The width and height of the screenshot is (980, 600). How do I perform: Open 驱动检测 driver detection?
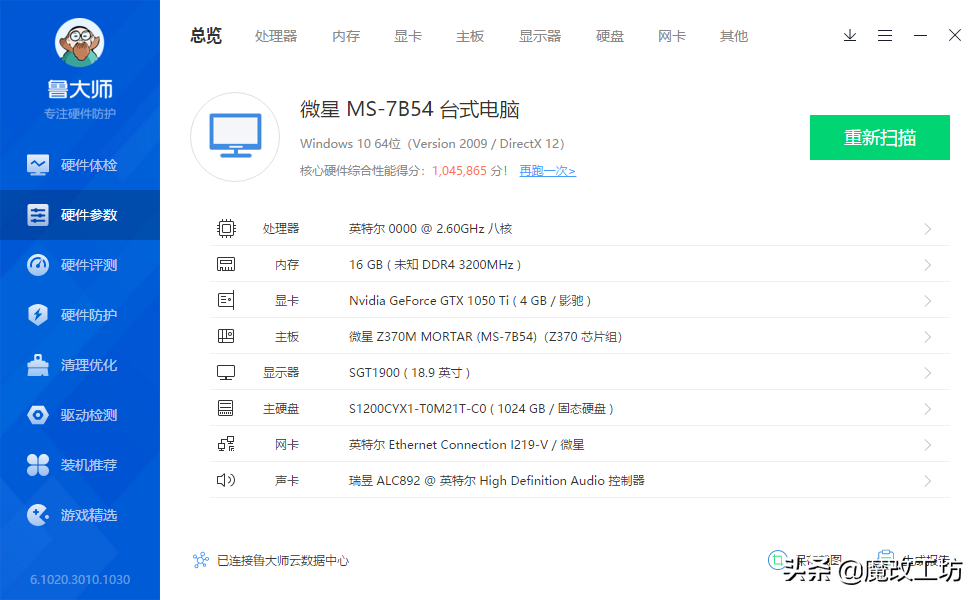click(x=80, y=415)
